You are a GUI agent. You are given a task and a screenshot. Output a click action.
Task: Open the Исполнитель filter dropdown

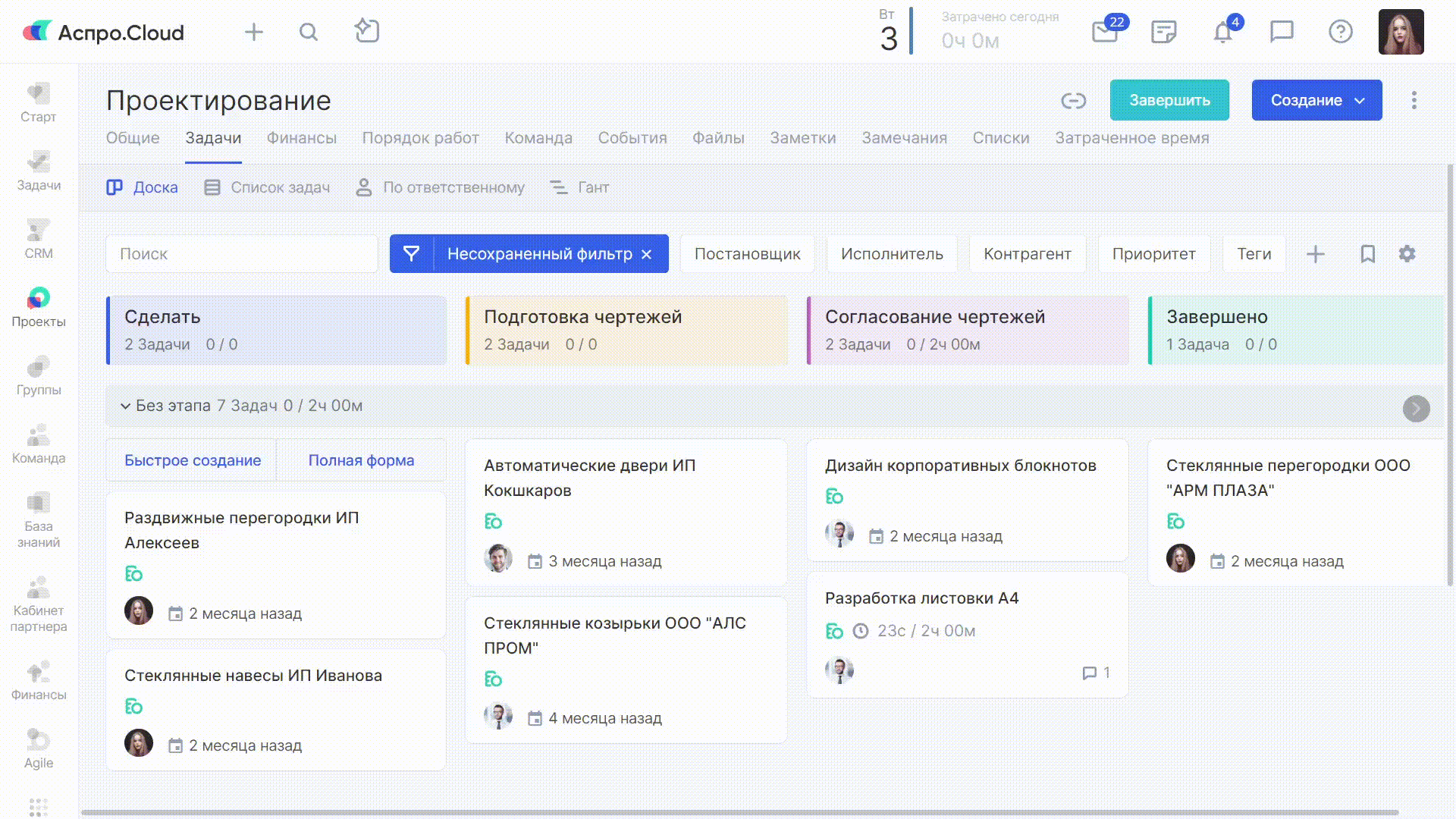891,254
